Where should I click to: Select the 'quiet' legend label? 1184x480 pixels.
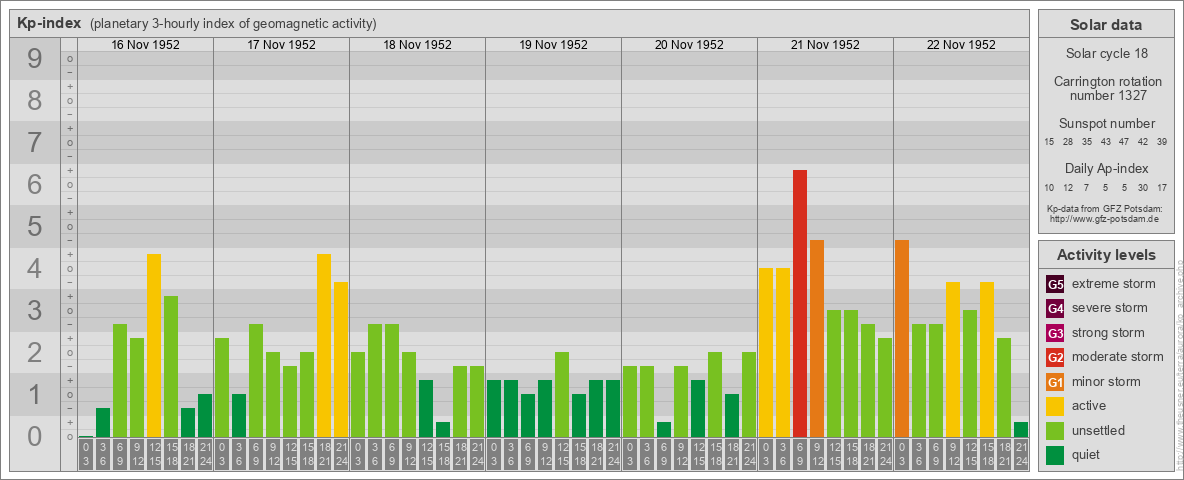(x=1086, y=455)
